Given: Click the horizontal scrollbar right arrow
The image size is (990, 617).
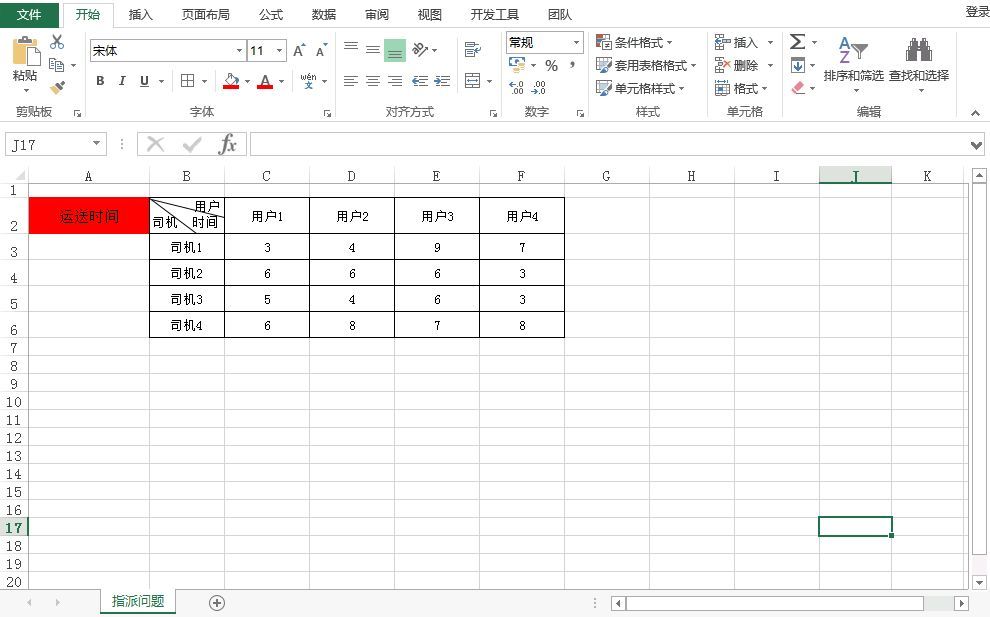Looking at the screenshot, I should pyautogui.click(x=961, y=603).
